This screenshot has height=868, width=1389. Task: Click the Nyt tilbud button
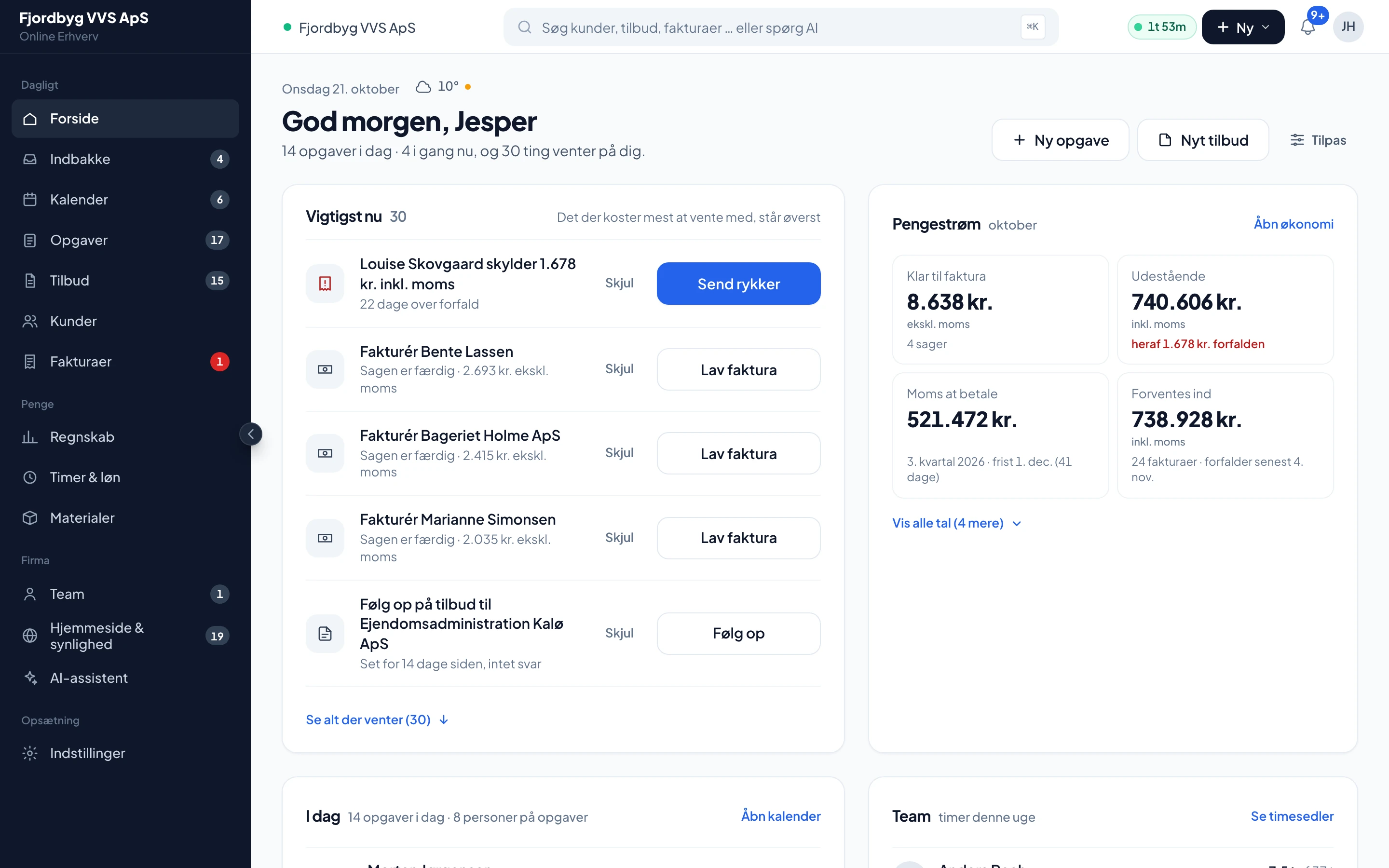click(x=1202, y=140)
